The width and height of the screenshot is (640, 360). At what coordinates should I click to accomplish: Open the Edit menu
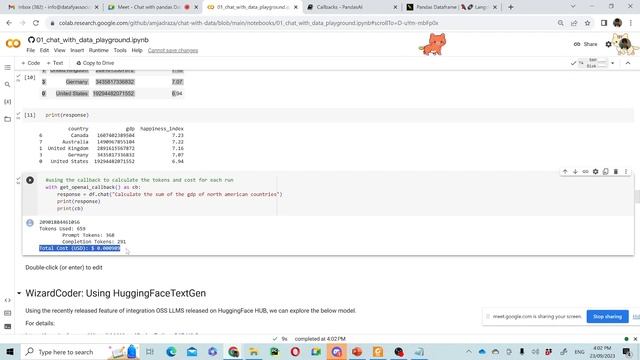click(x=44, y=50)
